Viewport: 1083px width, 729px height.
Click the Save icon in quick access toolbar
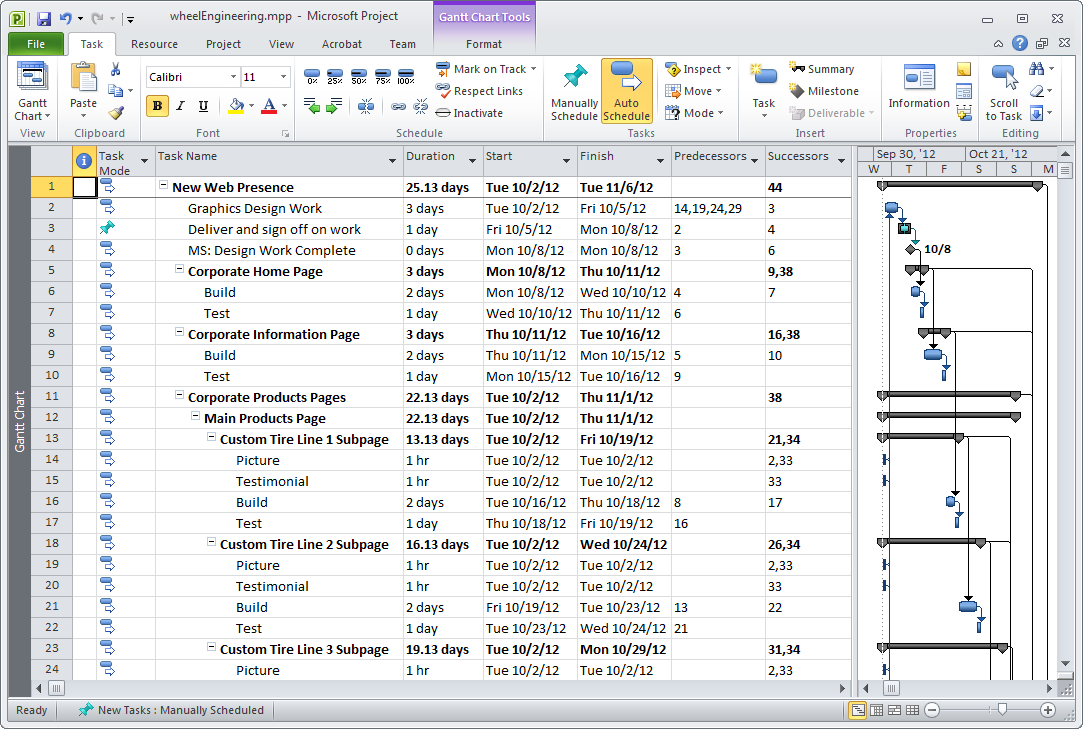44,19
